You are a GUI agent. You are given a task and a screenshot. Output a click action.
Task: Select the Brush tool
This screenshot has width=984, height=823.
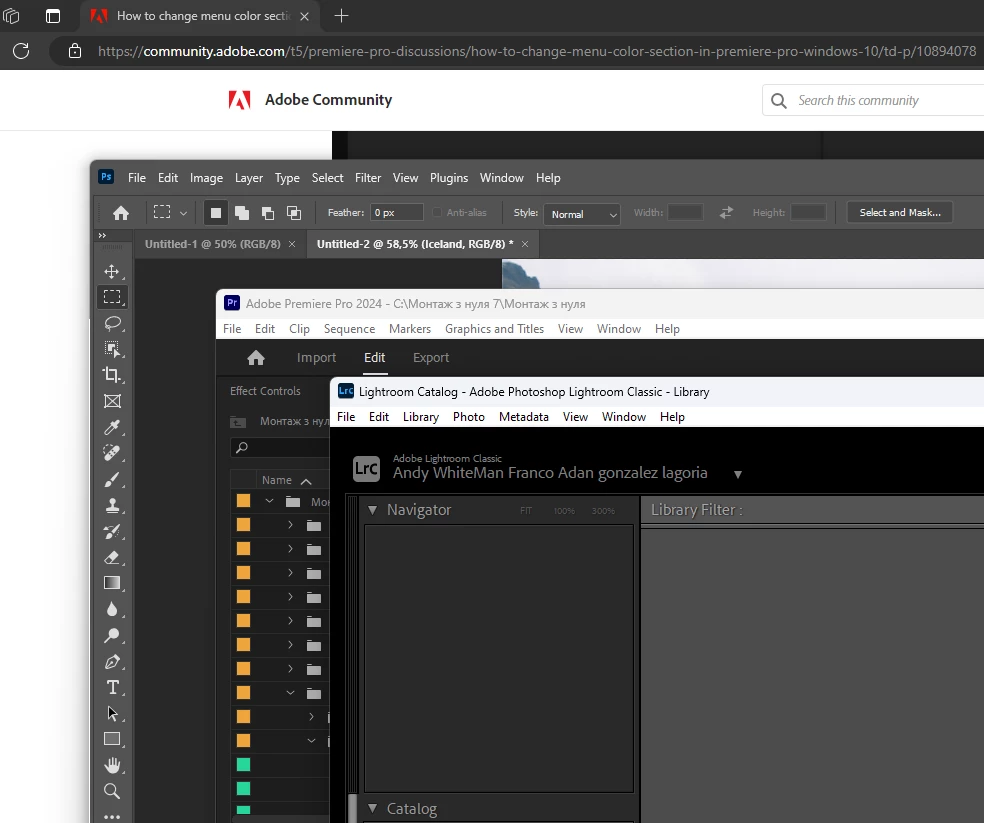click(x=112, y=480)
